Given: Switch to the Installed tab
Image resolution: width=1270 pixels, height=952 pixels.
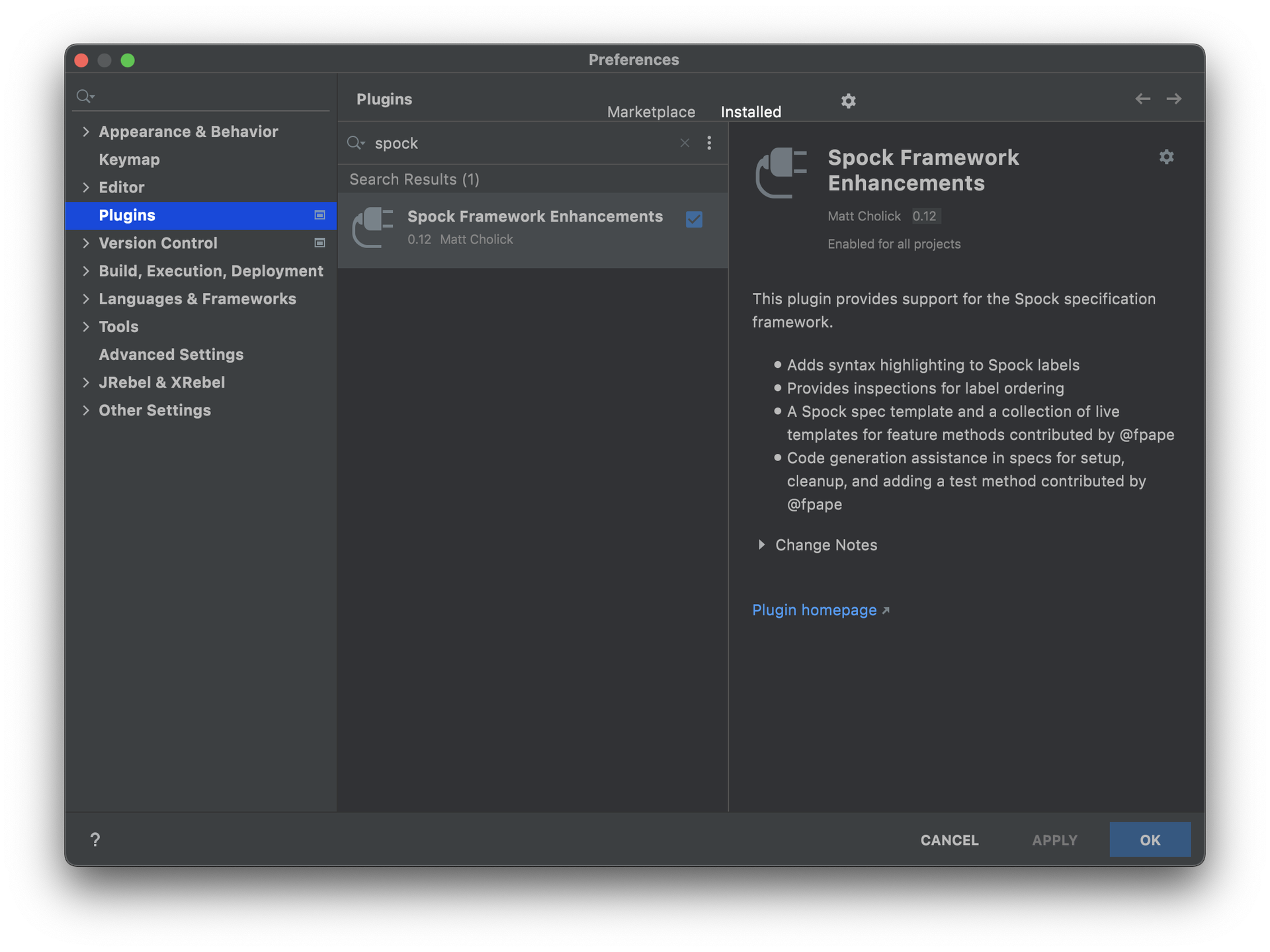Looking at the screenshot, I should tap(751, 112).
